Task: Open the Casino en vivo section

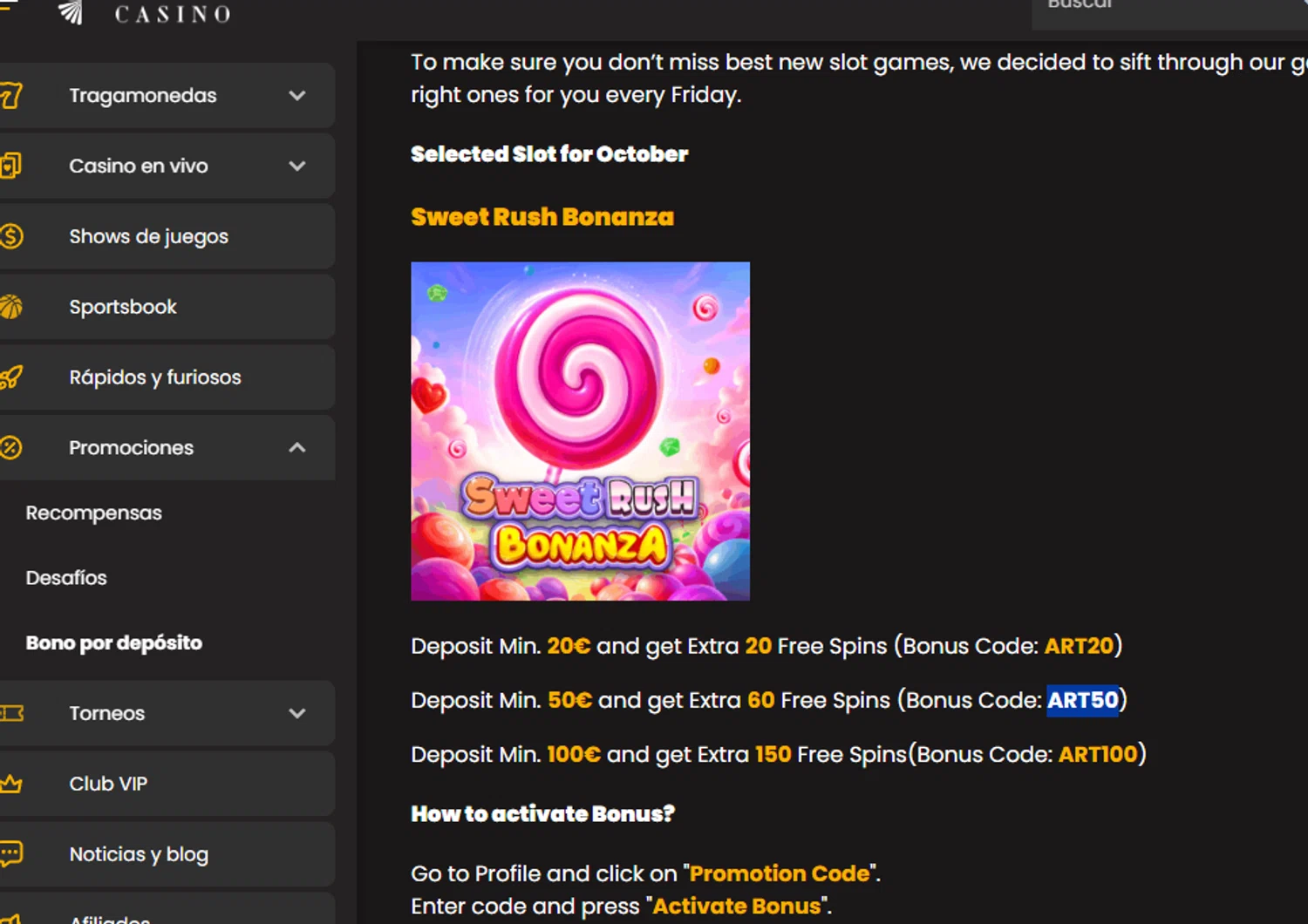Action: 166,166
